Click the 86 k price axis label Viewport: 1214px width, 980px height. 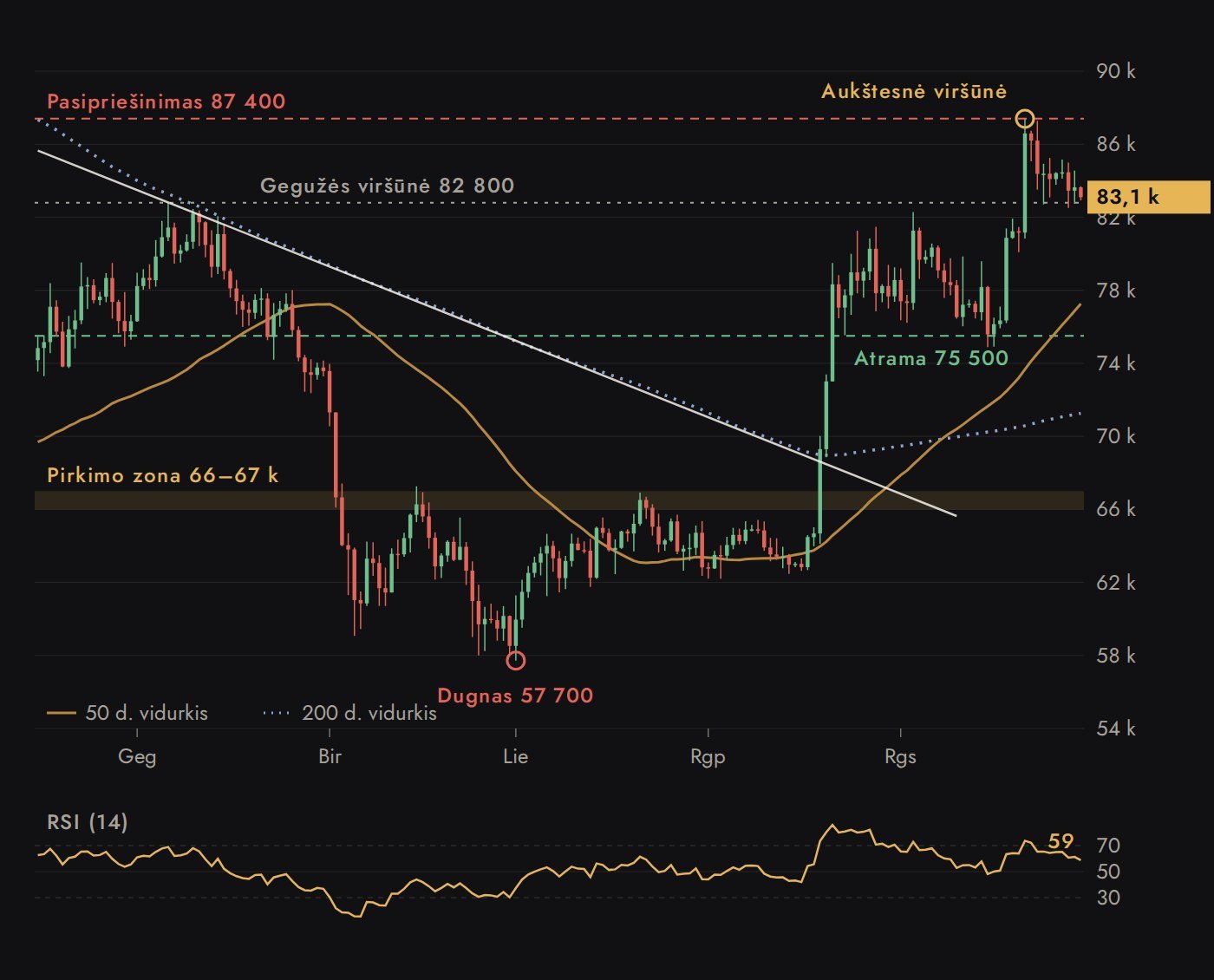[x=1116, y=144]
